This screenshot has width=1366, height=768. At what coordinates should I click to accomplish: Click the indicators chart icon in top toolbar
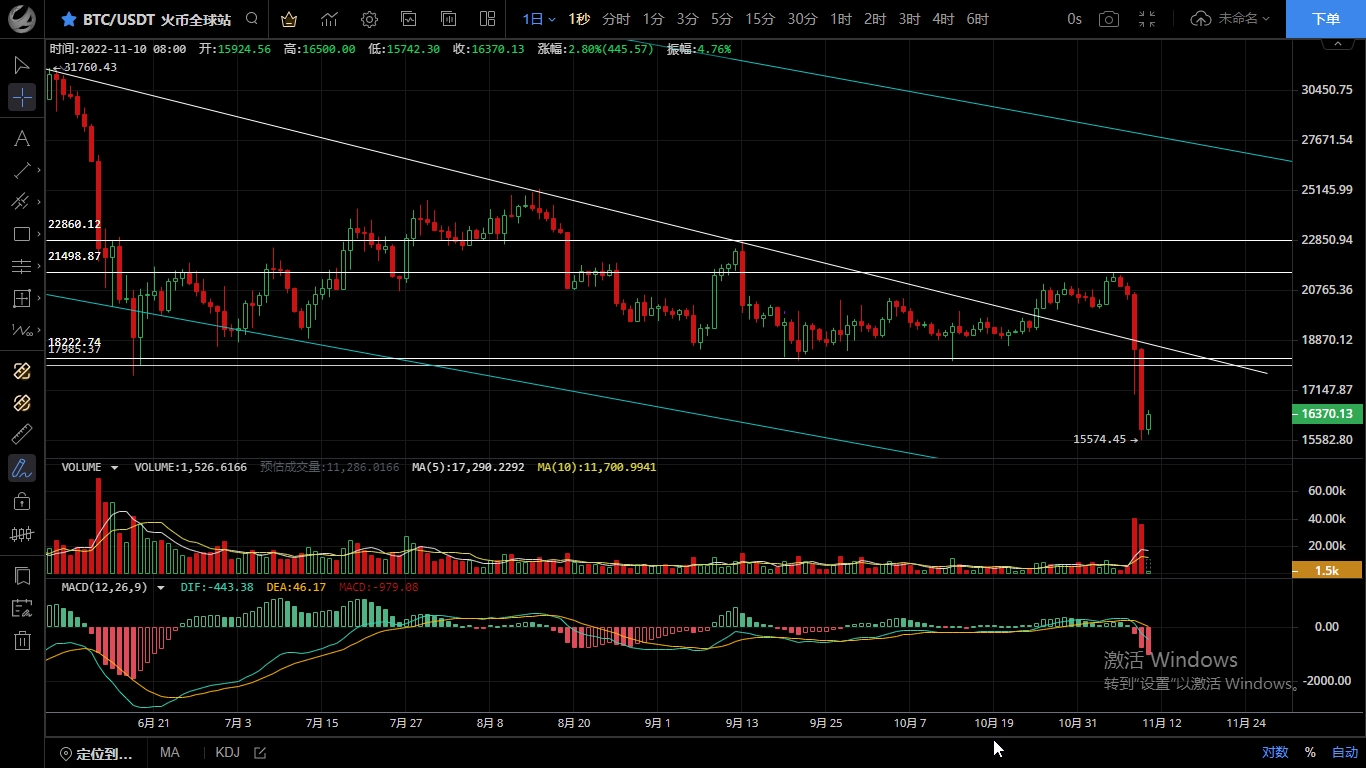(329, 19)
